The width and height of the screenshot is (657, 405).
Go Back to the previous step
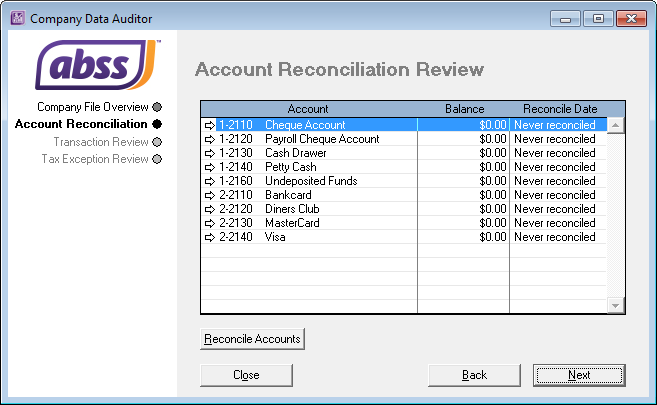(x=475, y=375)
